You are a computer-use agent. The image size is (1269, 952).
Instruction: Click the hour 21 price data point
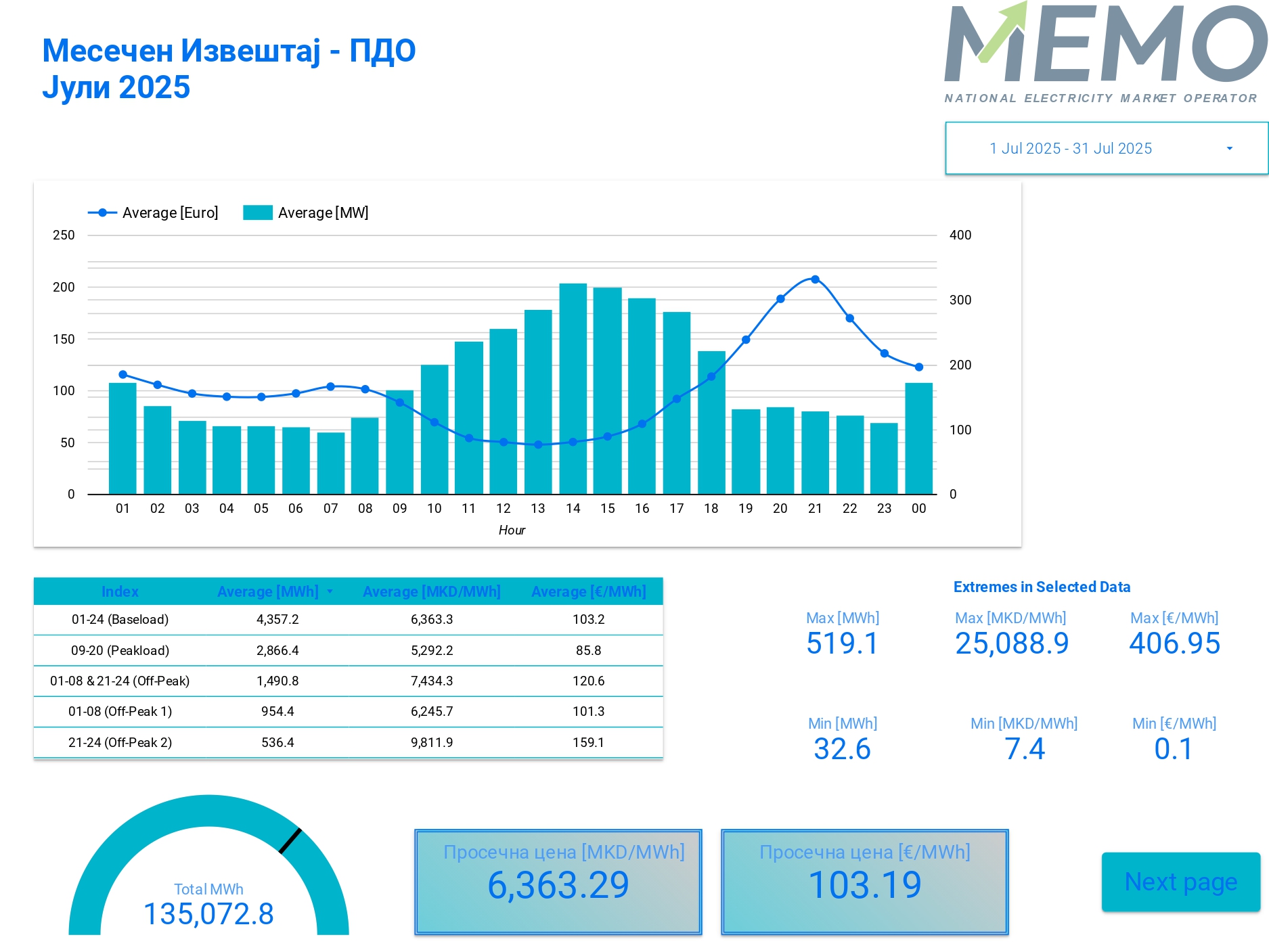(x=815, y=279)
